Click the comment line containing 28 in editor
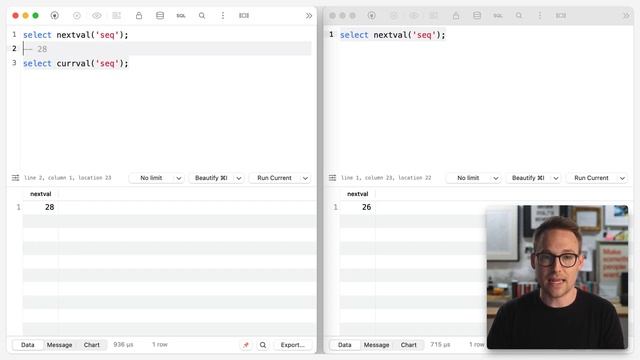 [167, 49]
